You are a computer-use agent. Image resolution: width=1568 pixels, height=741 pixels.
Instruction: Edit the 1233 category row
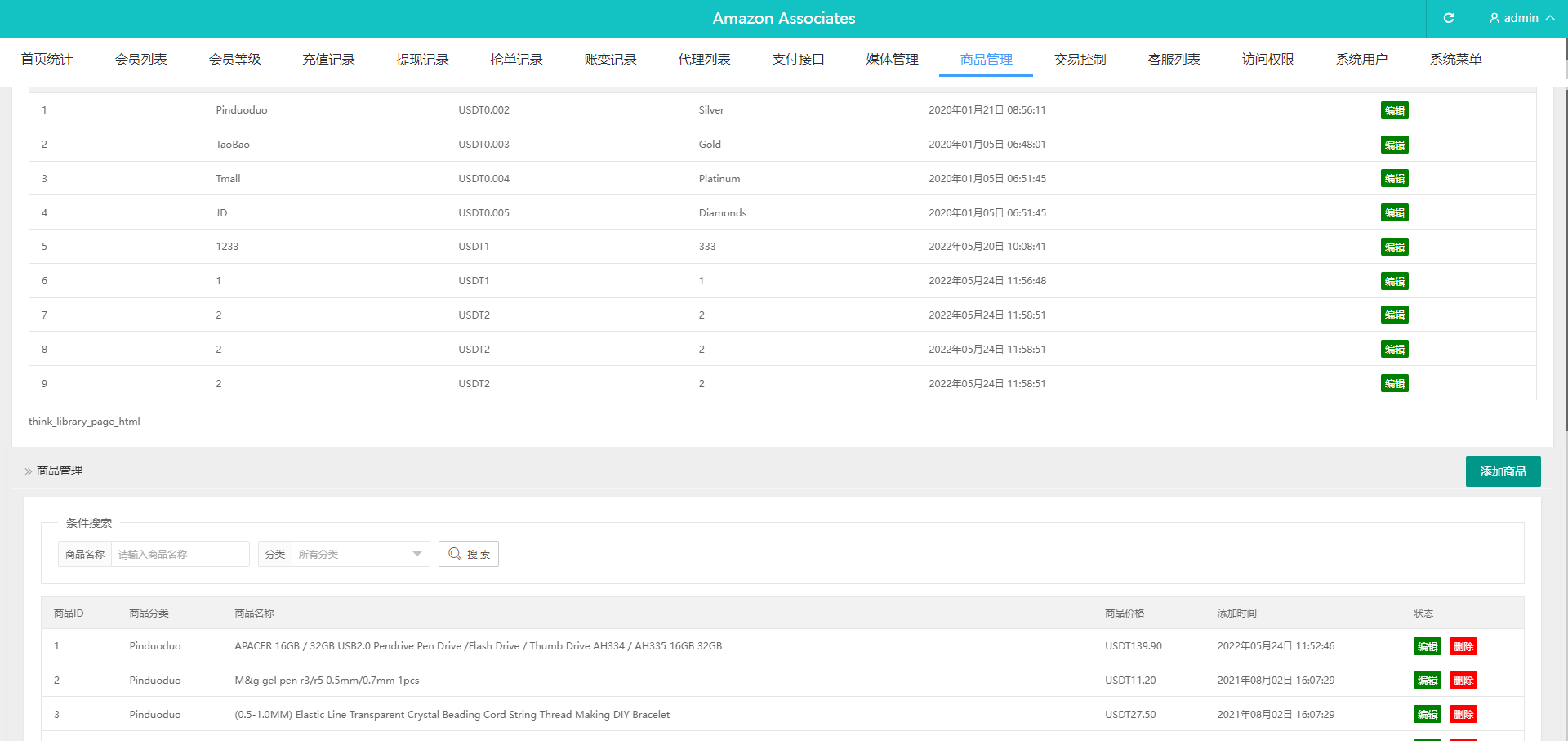tap(1394, 247)
